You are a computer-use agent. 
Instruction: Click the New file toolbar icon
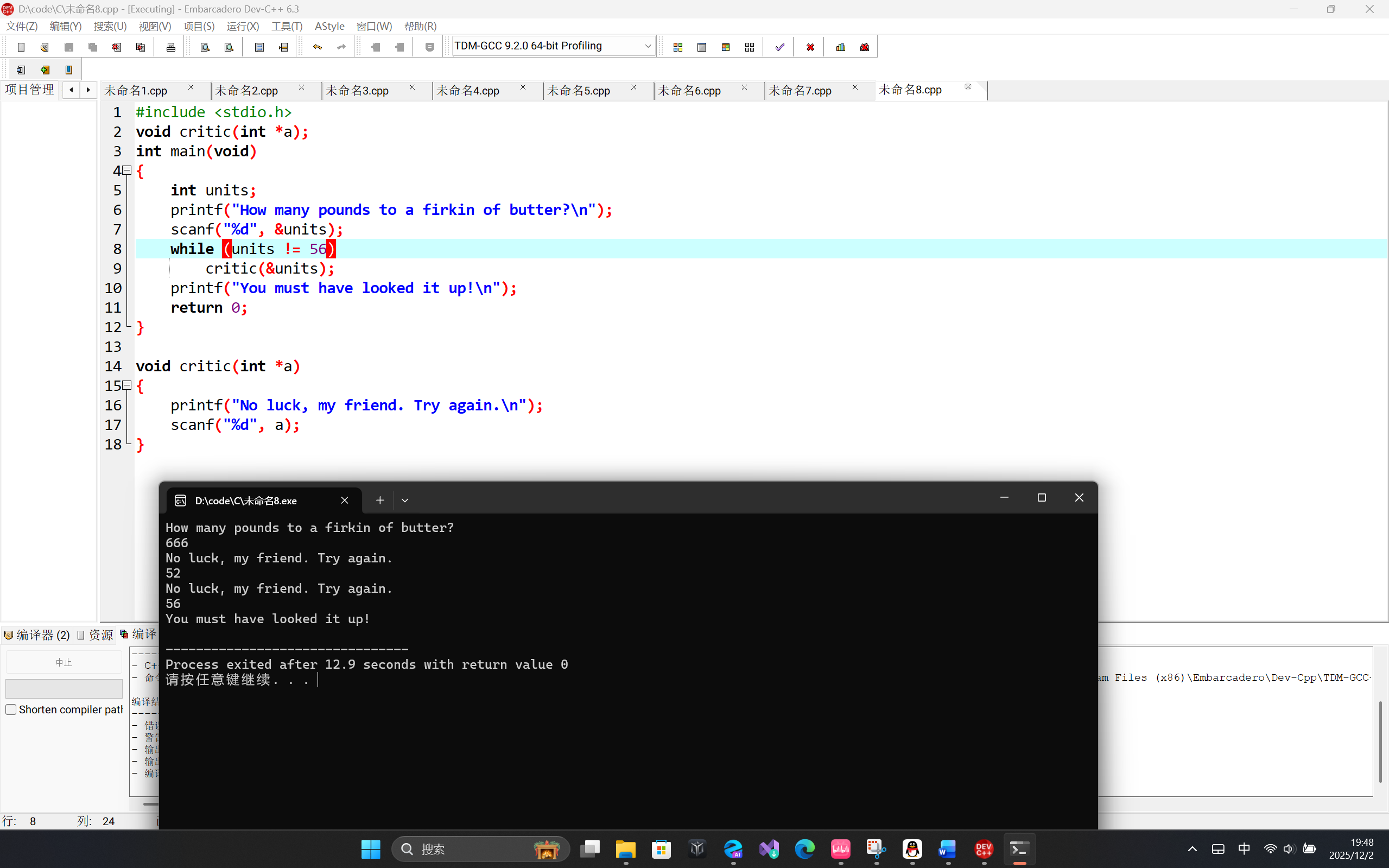(x=21, y=47)
